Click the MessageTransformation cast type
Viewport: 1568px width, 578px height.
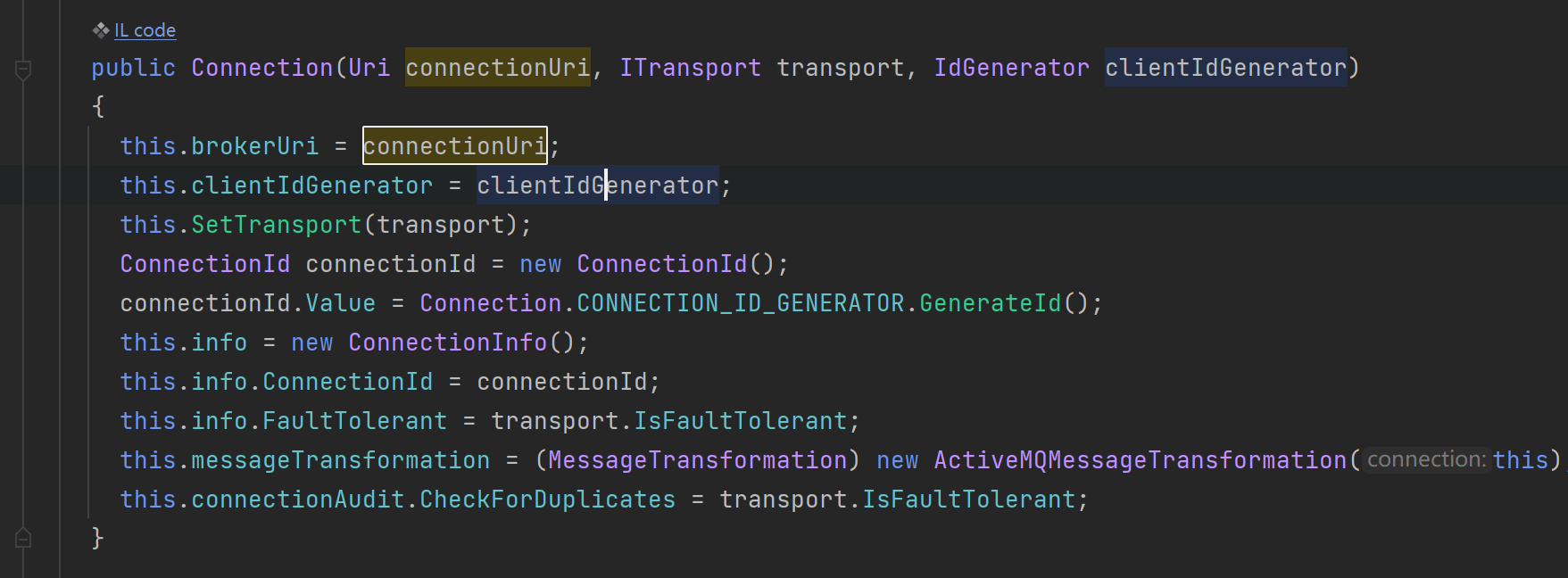coord(698,460)
